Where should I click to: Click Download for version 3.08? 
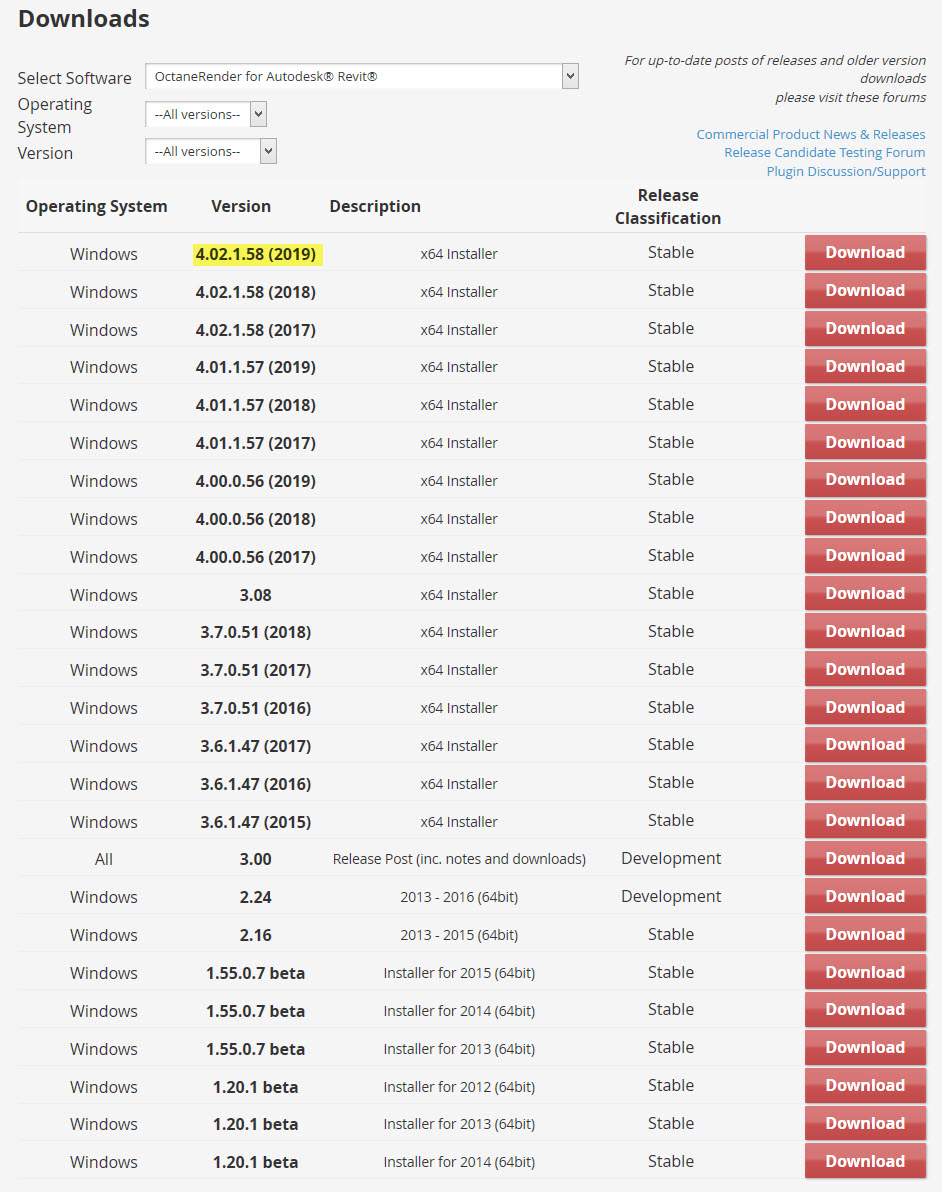pyautogui.click(x=865, y=594)
